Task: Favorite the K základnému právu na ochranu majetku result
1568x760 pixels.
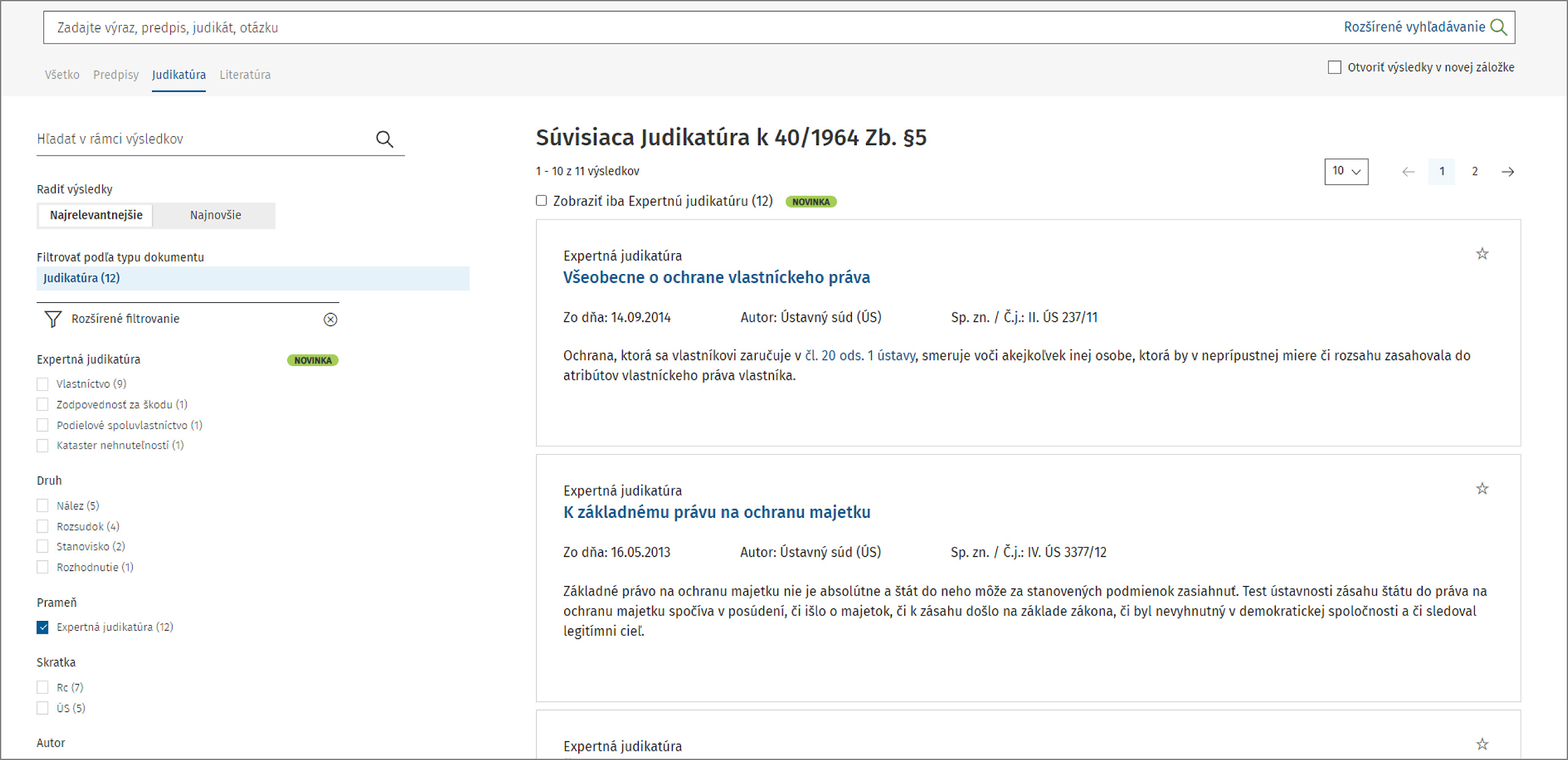Action: [1482, 488]
